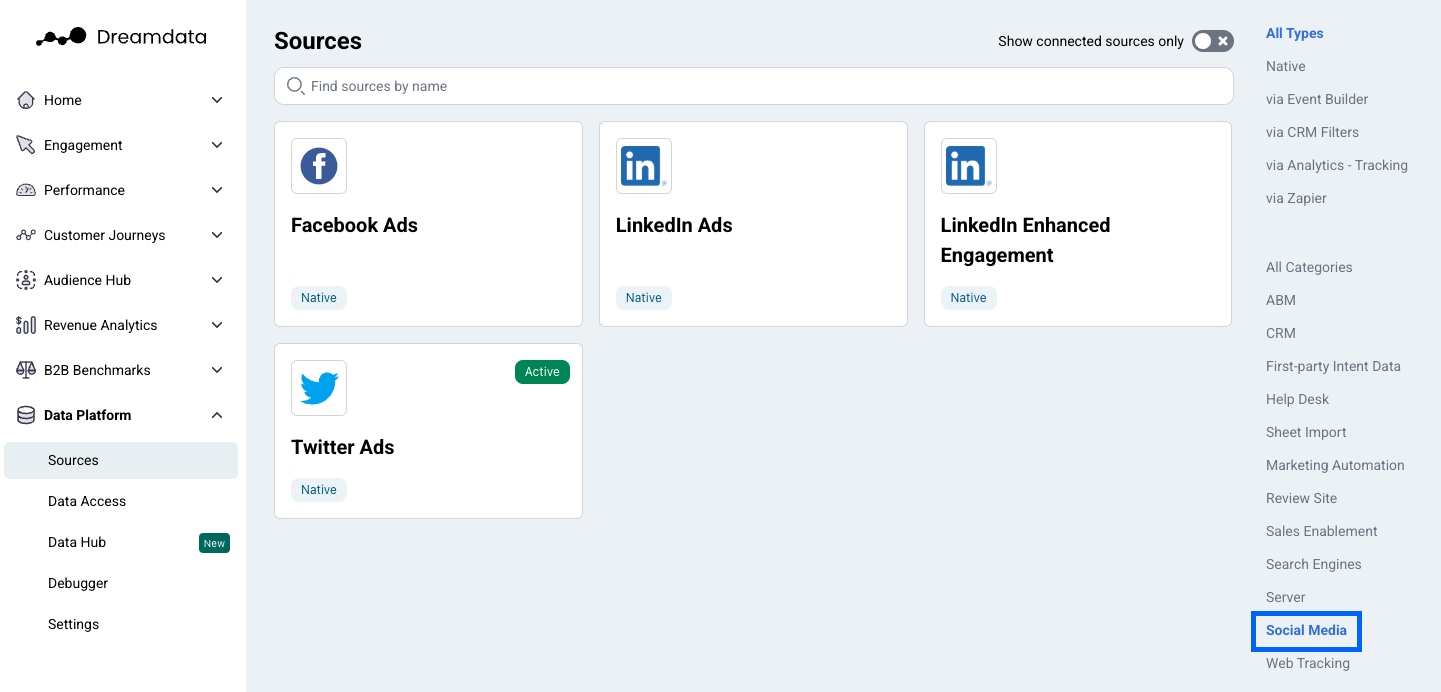Select the Review Site category
1441x692 pixels.
click(1301, 498)
